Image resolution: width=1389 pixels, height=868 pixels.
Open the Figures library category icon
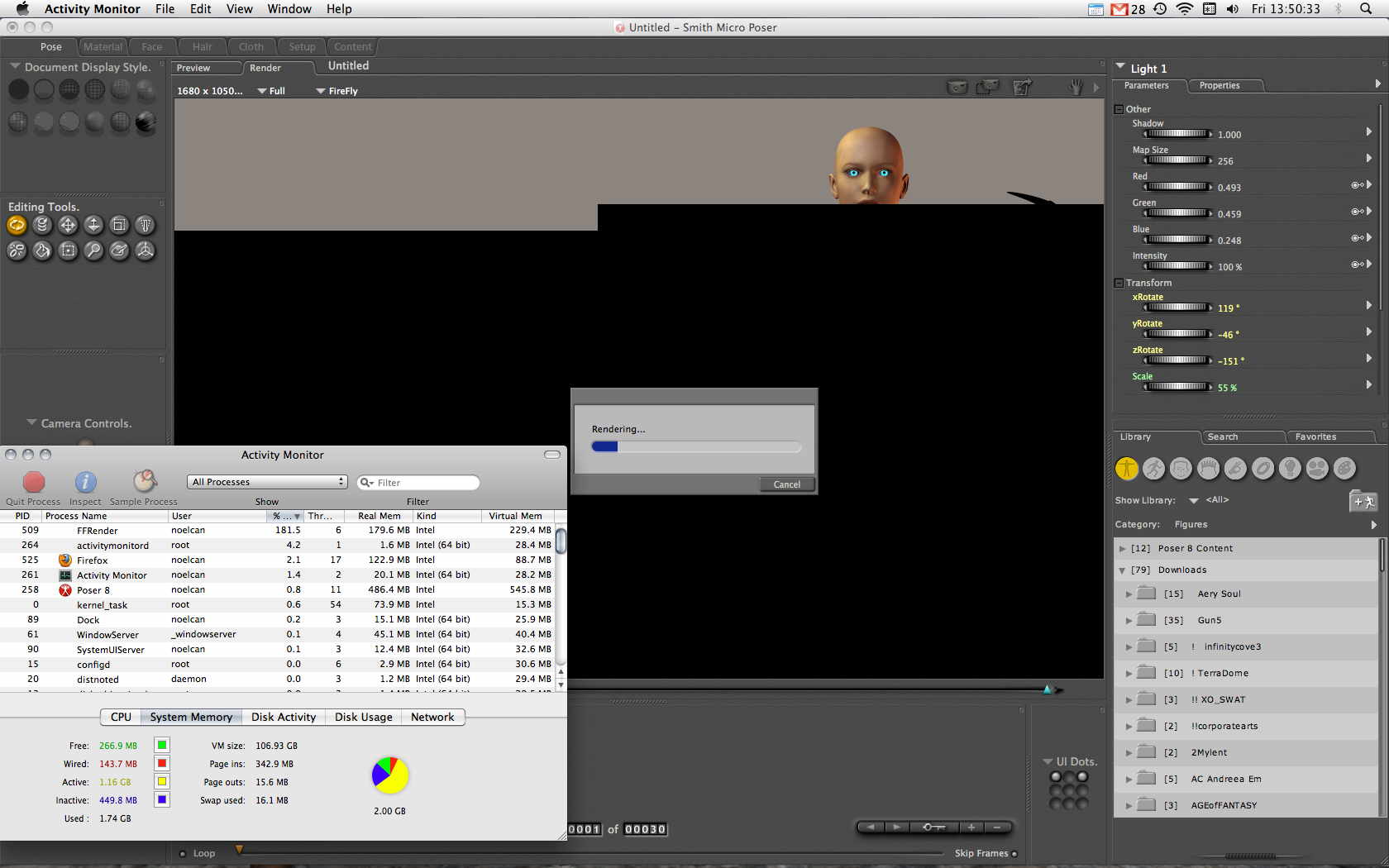(x=1126, y=469)
